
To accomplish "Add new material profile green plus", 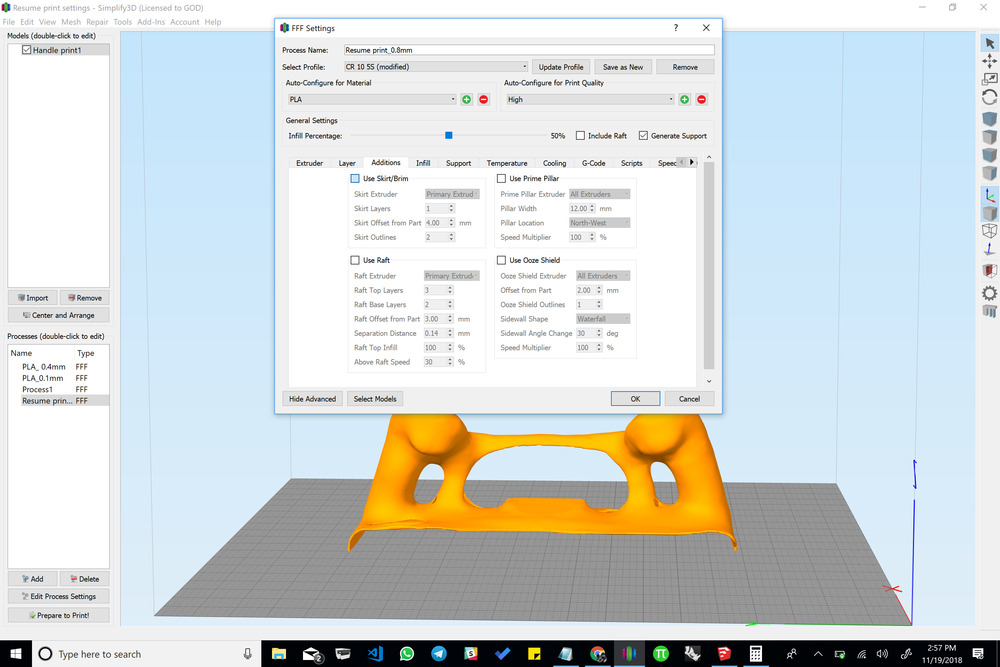I will (x=467, y=99).
